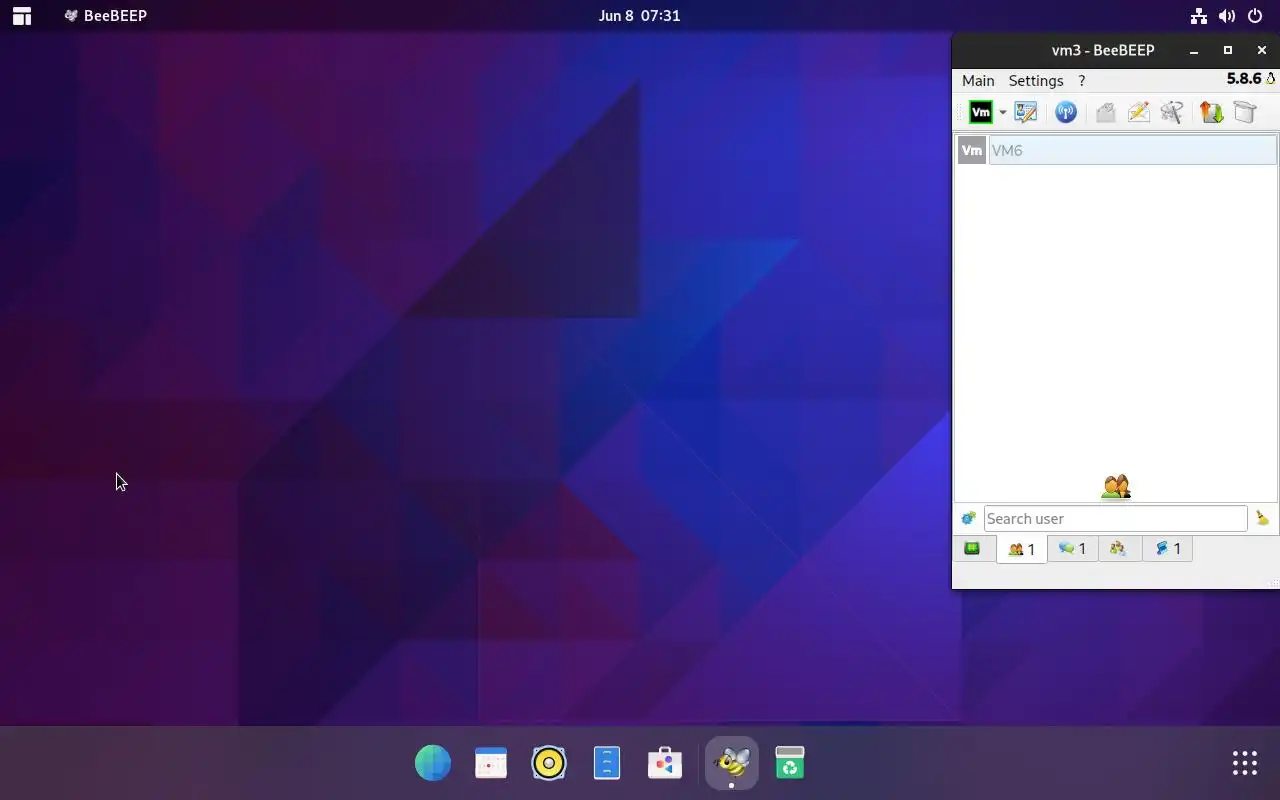Click the grey Vm avatar beside VM6
Image resolution: width=1280 pixels, height=800 pixels.
pyautogui.click(x=972, y=150)
